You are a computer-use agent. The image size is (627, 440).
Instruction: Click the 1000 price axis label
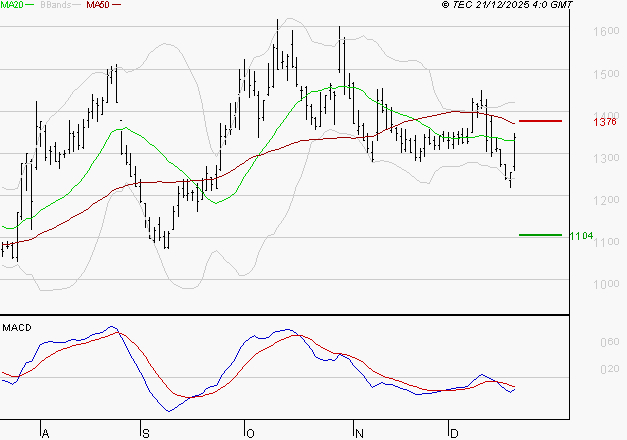tap(606, 284)
